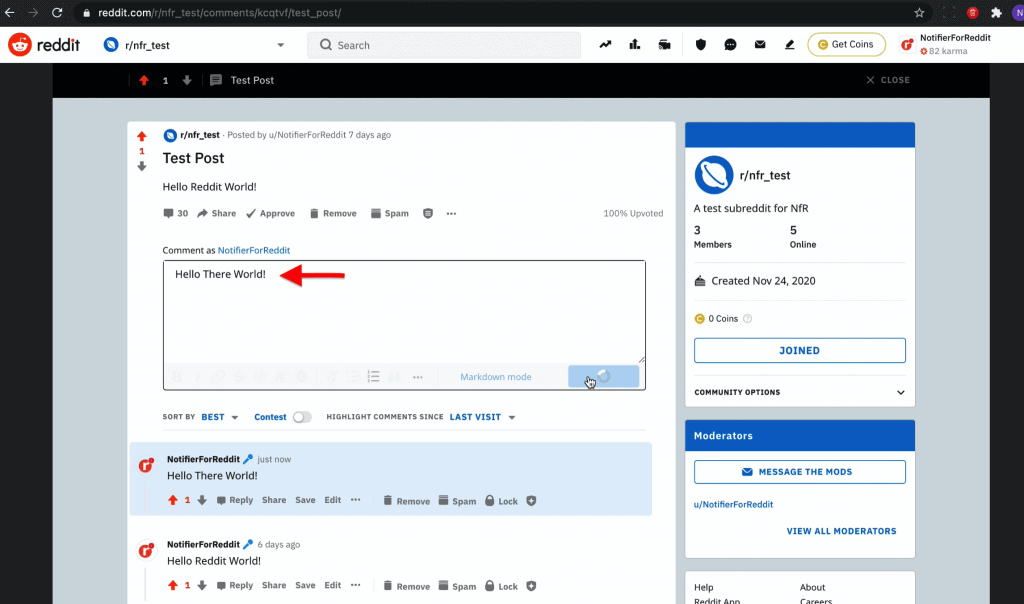Downvote the post beside the Test Post title
The width and height of the screenshot is (1024, 604).
pos(142,166)
